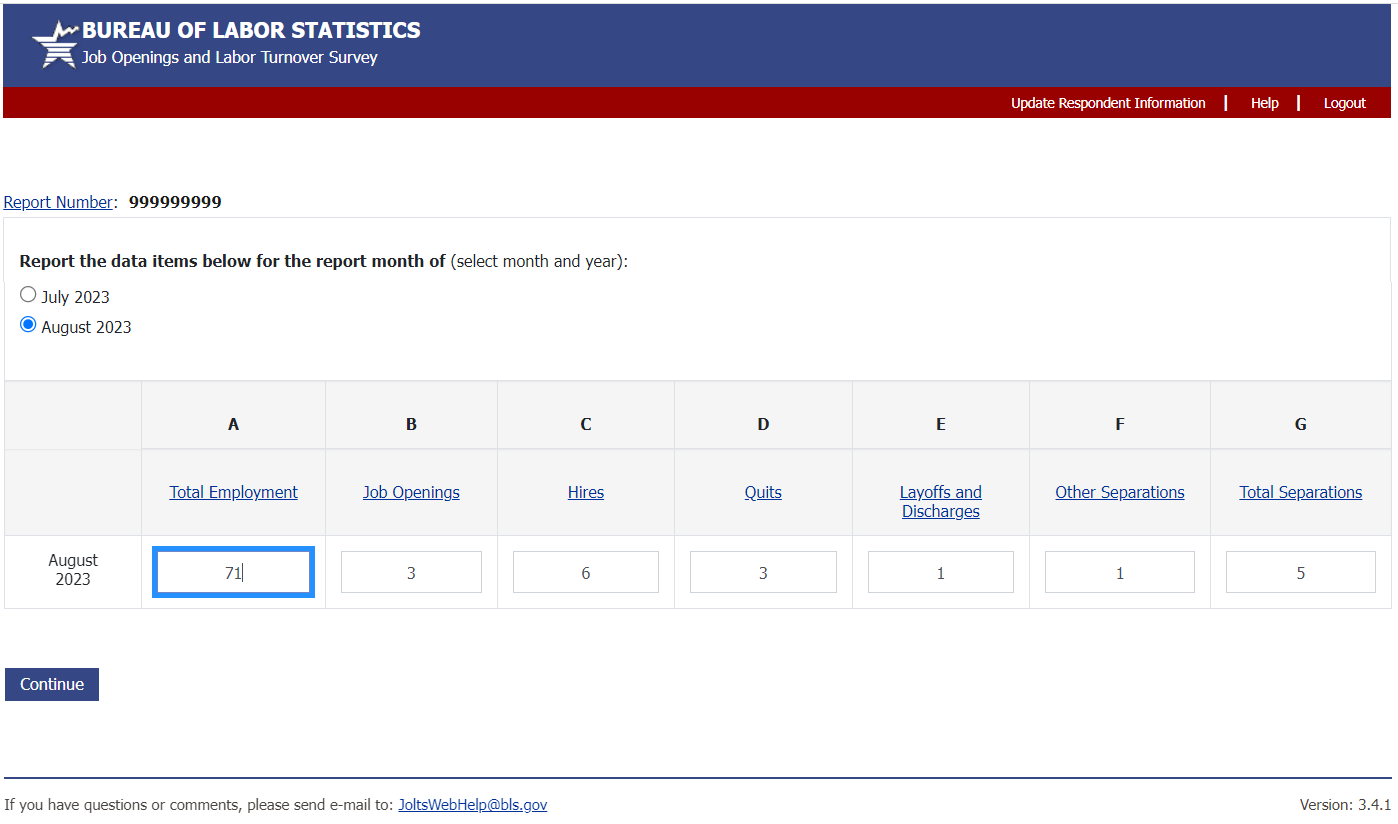The image size is (1398, 824).
Task: Click the Total Separations column link
Action: [1300, 492]
